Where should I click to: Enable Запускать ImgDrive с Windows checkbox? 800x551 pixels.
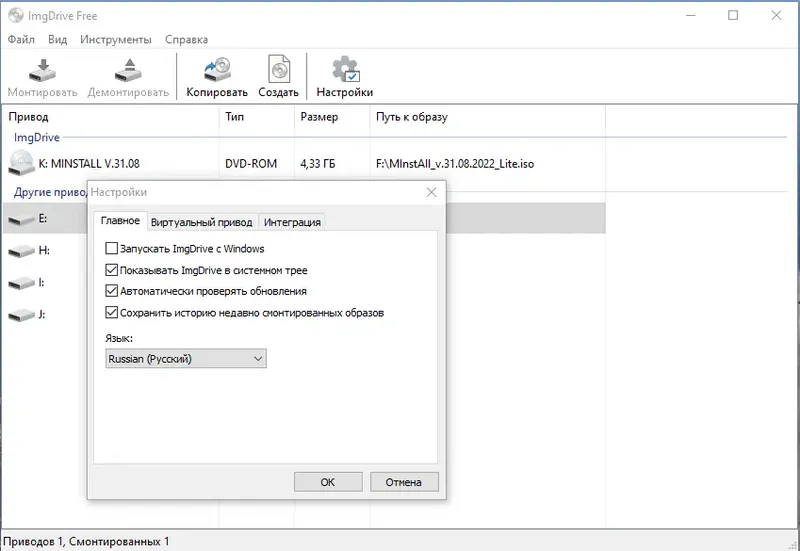pos(111,248)
